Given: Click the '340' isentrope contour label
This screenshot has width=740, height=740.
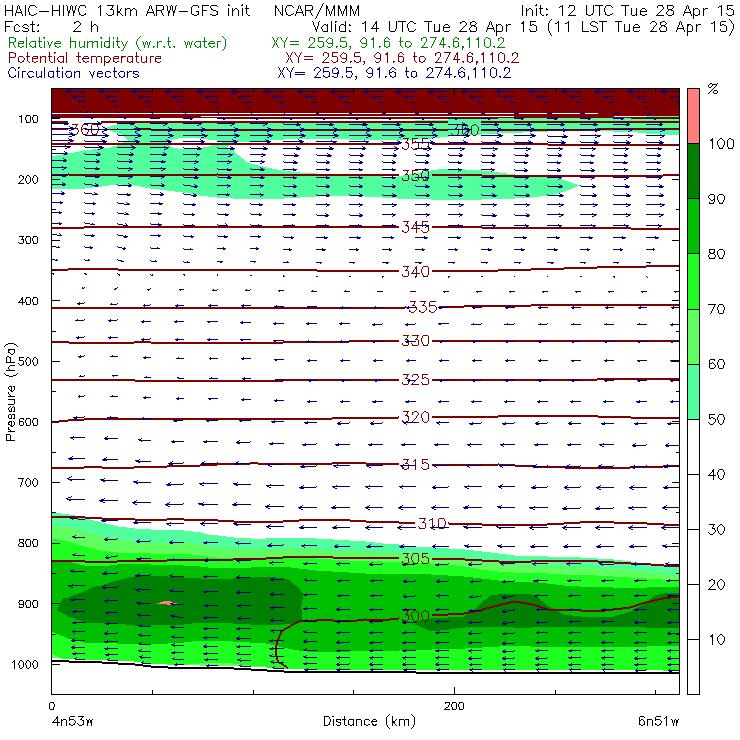Looking at the screenshot, I should click(x=415, y=272).
